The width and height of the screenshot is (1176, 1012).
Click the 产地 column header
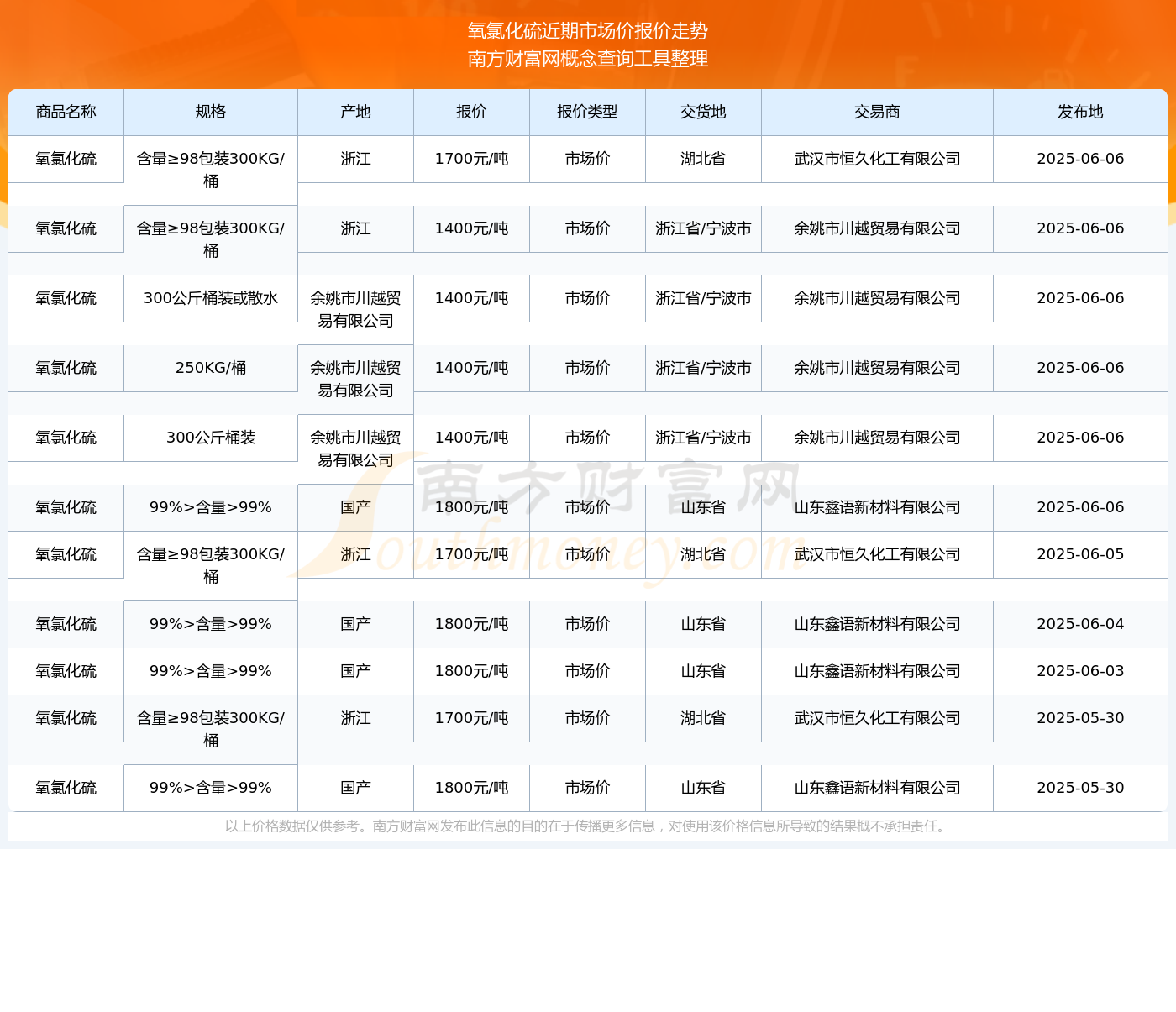coord(356,112)
